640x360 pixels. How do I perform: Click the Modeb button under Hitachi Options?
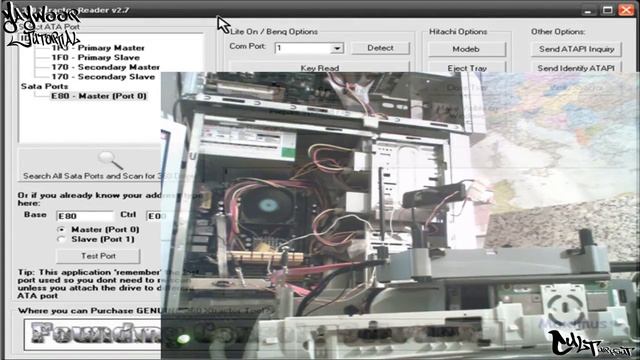click(466, 49)
